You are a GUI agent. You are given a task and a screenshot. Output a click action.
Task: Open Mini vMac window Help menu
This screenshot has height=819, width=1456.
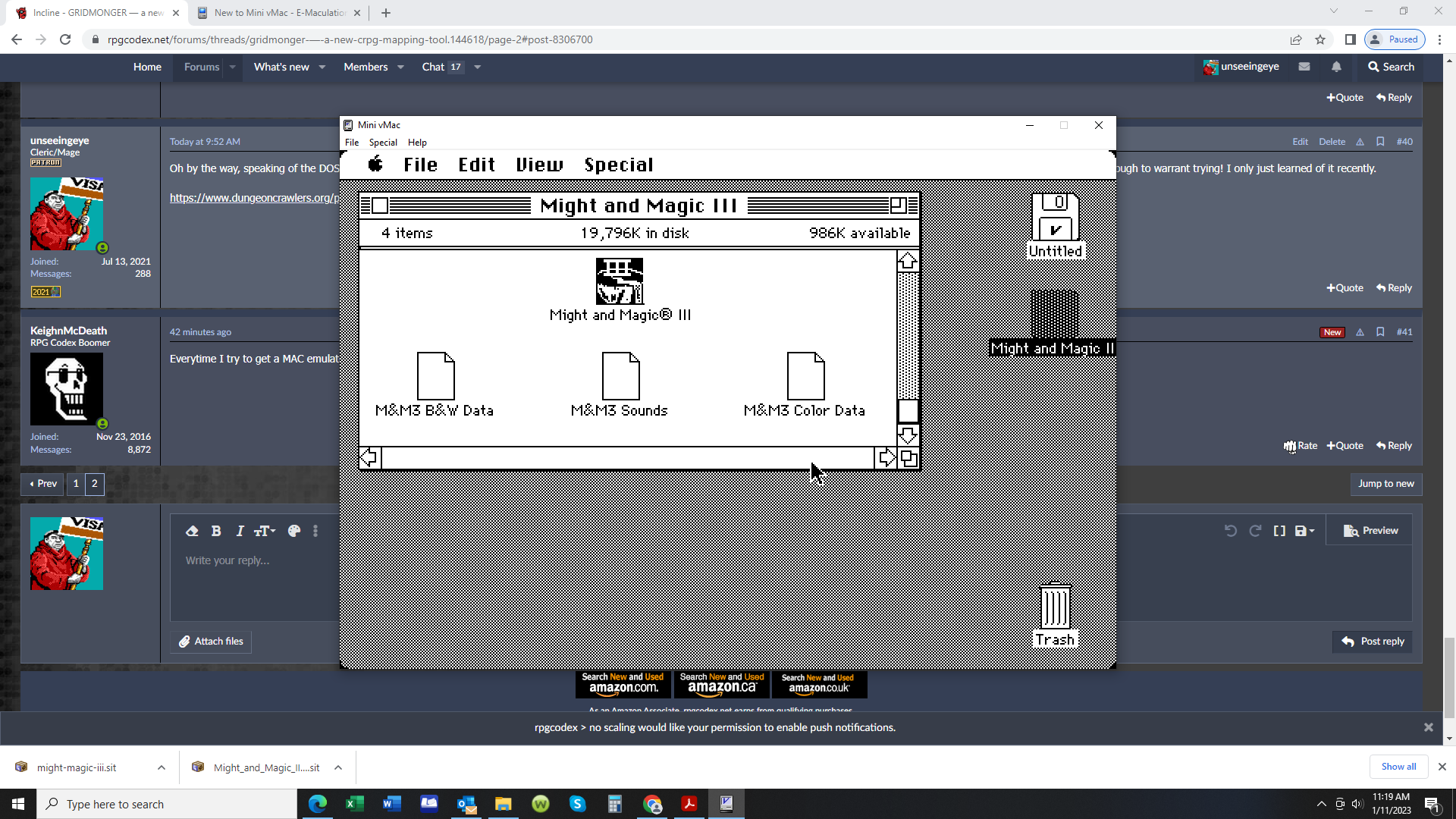click(x=417, y=142)
